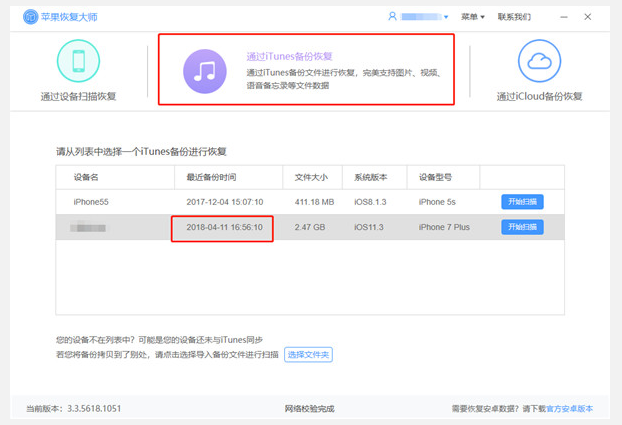Viewport: 622px width, 425px height.
Task: Click the 系统版本 column header
Action: pyautogui.click(x=371, y=177)
